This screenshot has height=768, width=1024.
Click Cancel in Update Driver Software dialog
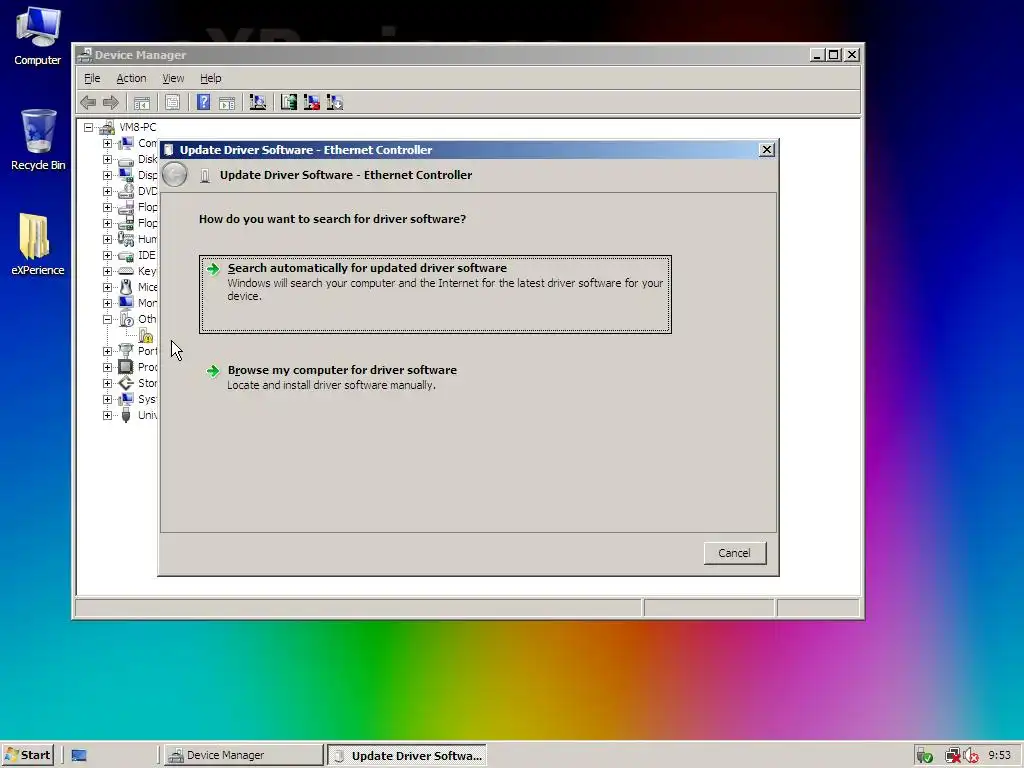pos(735,553)
